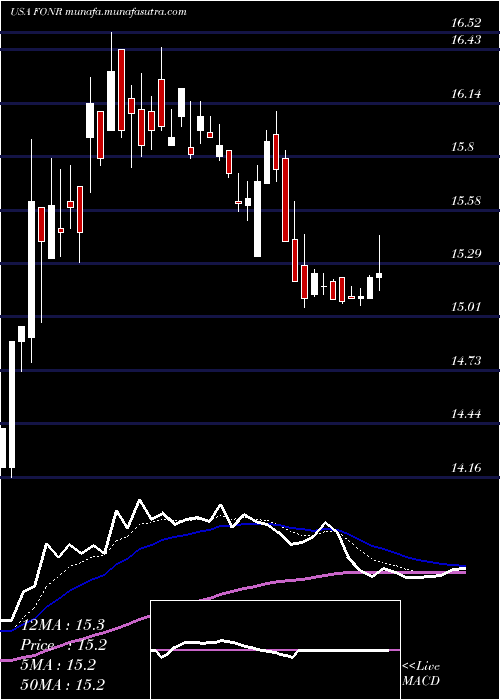Click the 14.44 price level label

pyautogui.click(x=466, y=414)
